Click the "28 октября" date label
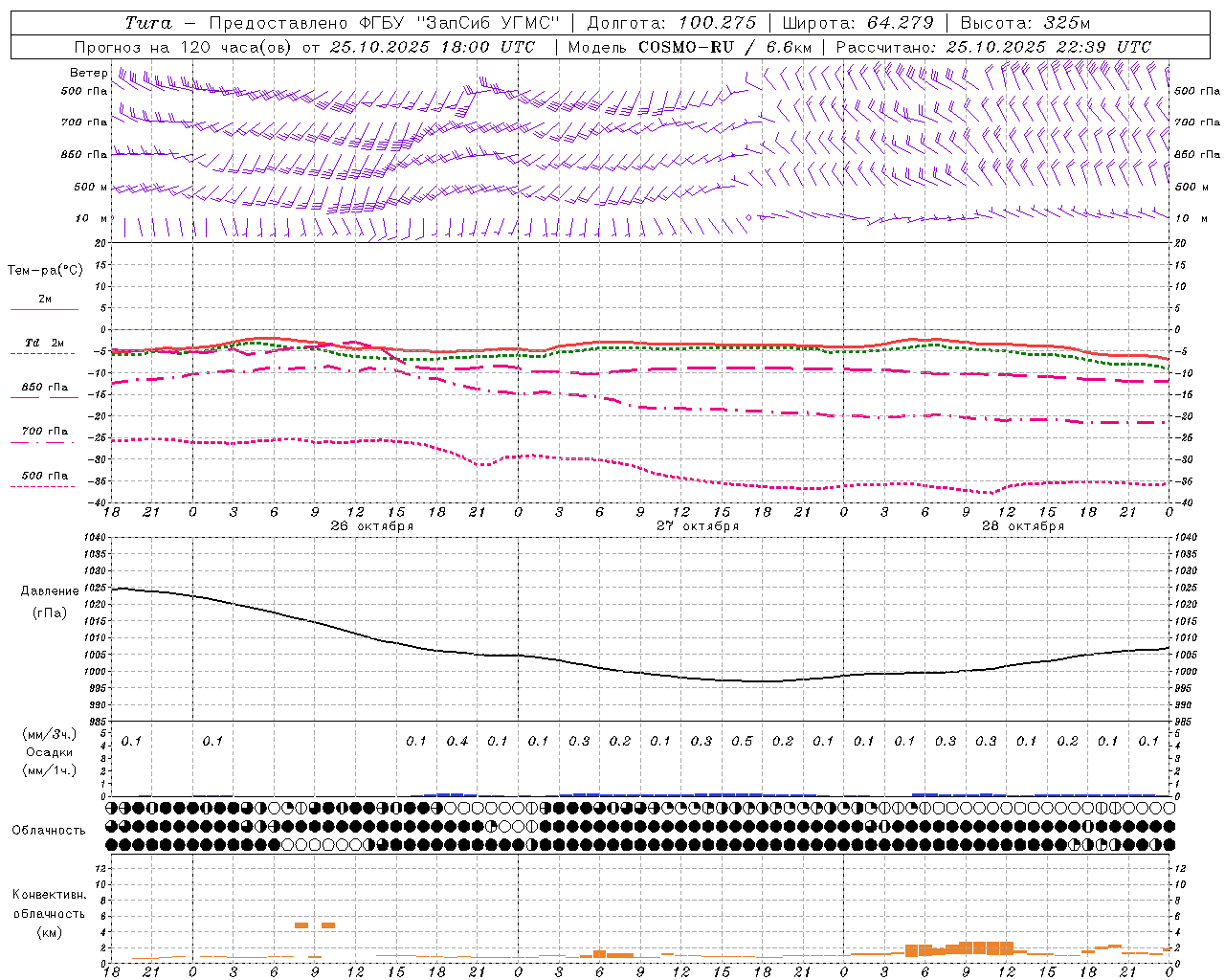Screen dimensions: 1225x980 [x=1023, y=526]
